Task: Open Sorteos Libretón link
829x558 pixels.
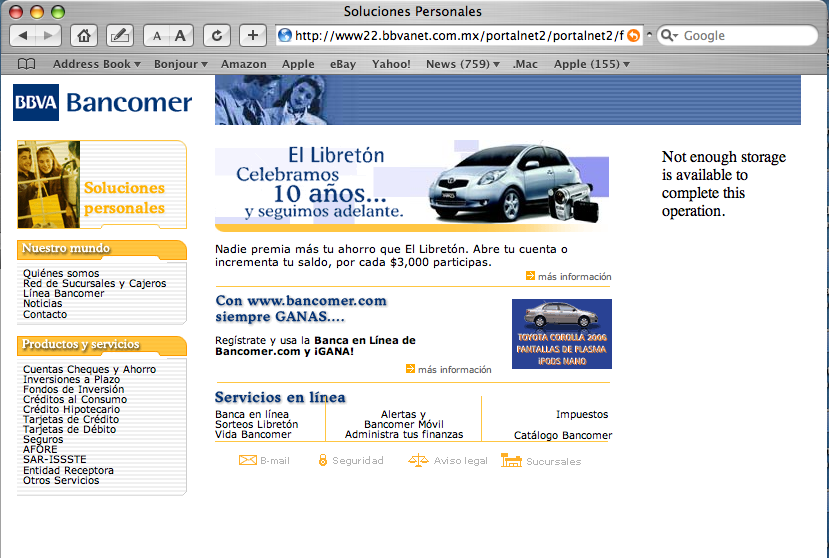Action: point(257,424)
